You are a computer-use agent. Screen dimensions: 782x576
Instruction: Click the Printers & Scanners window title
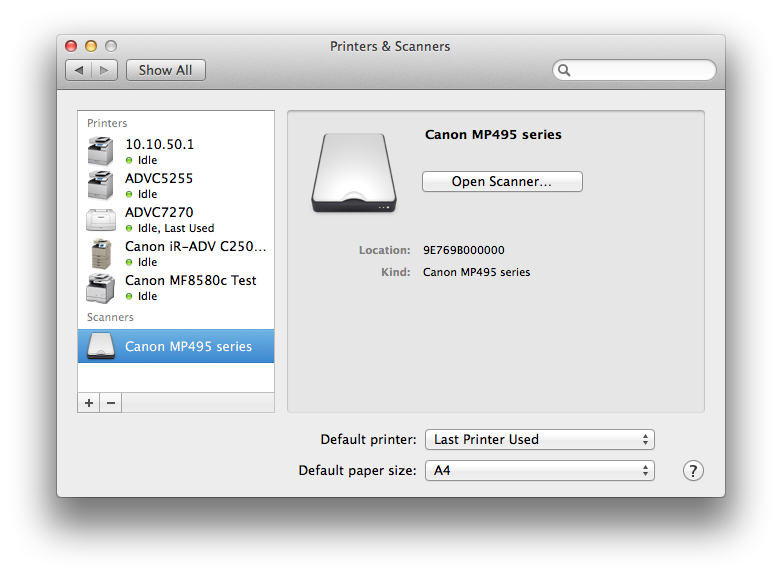point(390,46)
